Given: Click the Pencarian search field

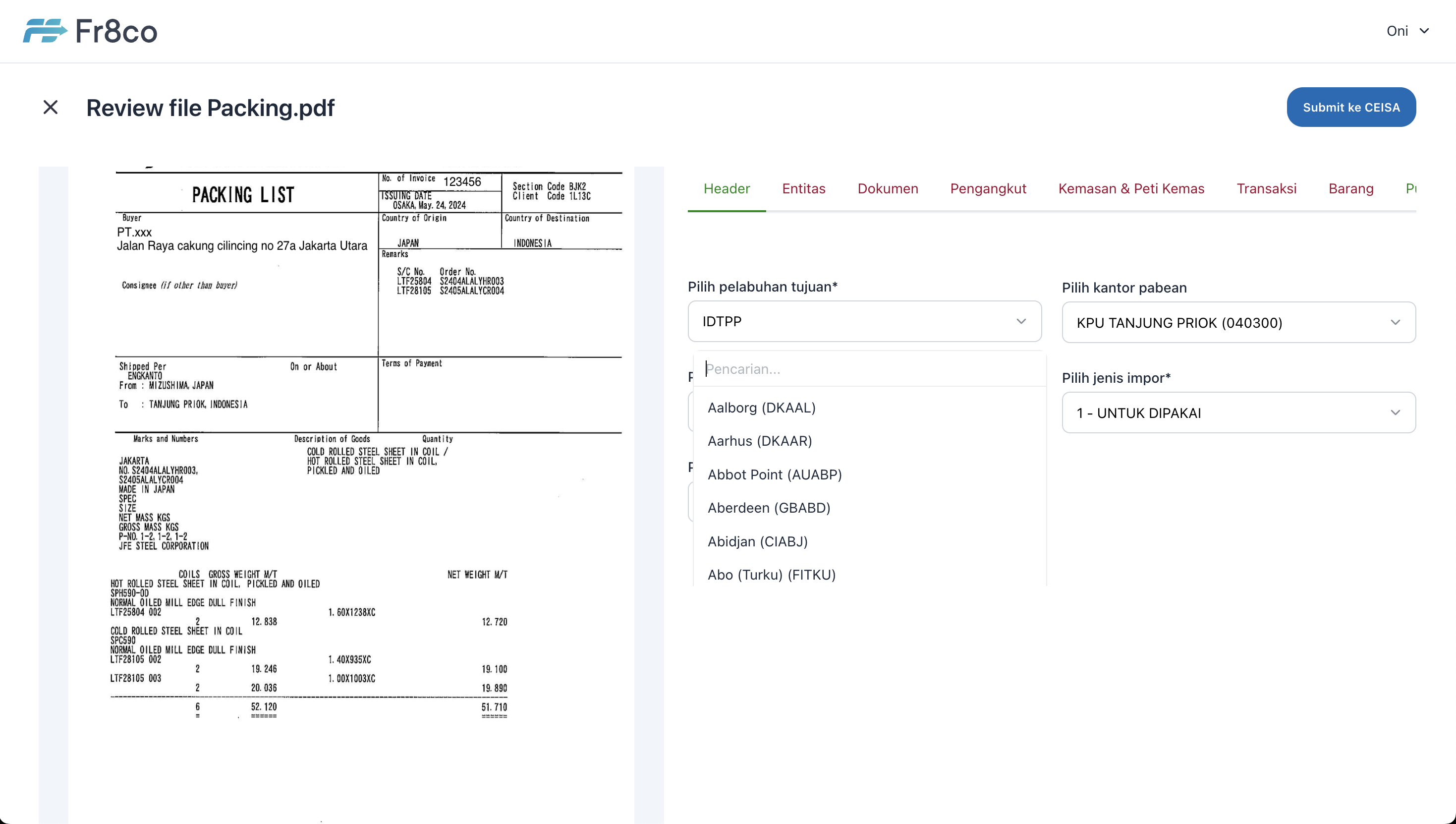Looking at the screenshot, I should 869,369.
